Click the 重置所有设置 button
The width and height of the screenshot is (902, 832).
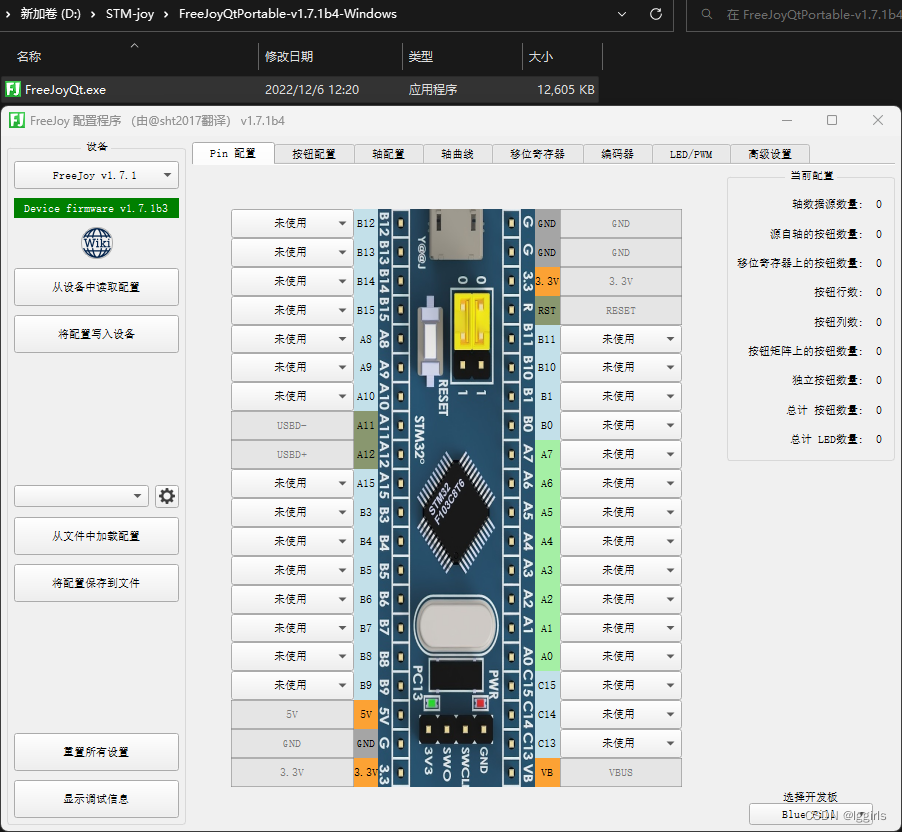pos(95,752)
